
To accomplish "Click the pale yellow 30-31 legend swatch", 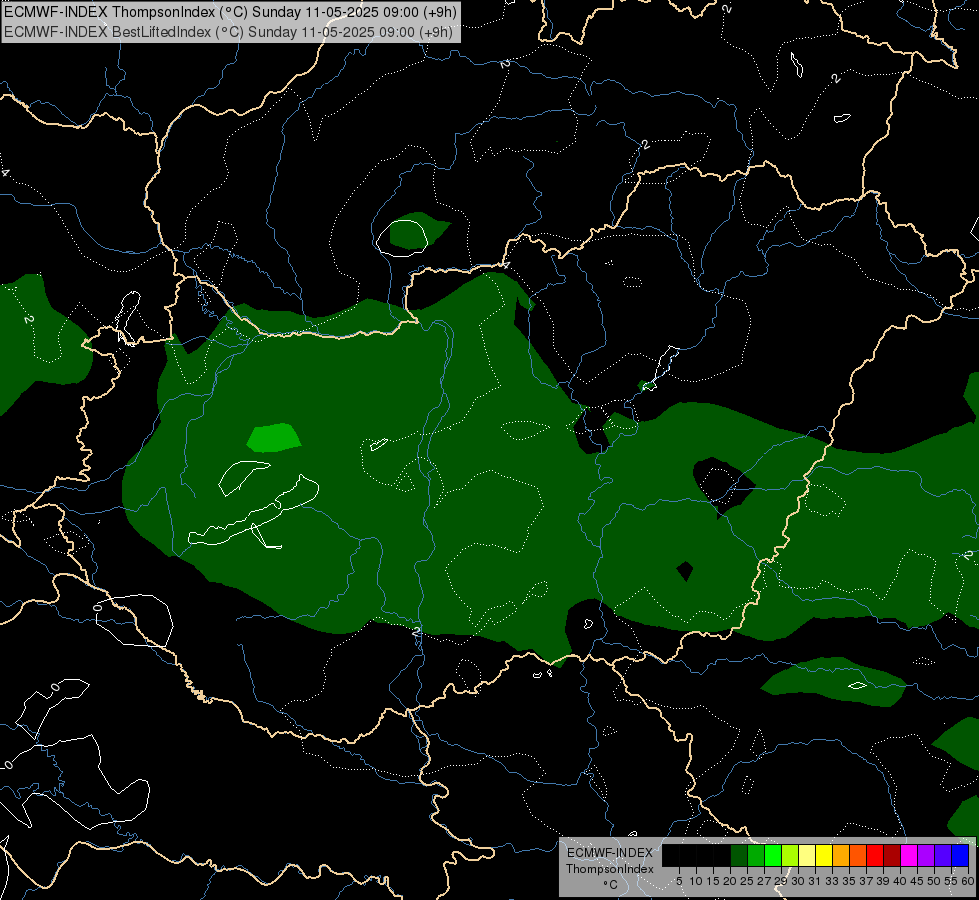I will (x=807, y=855).
